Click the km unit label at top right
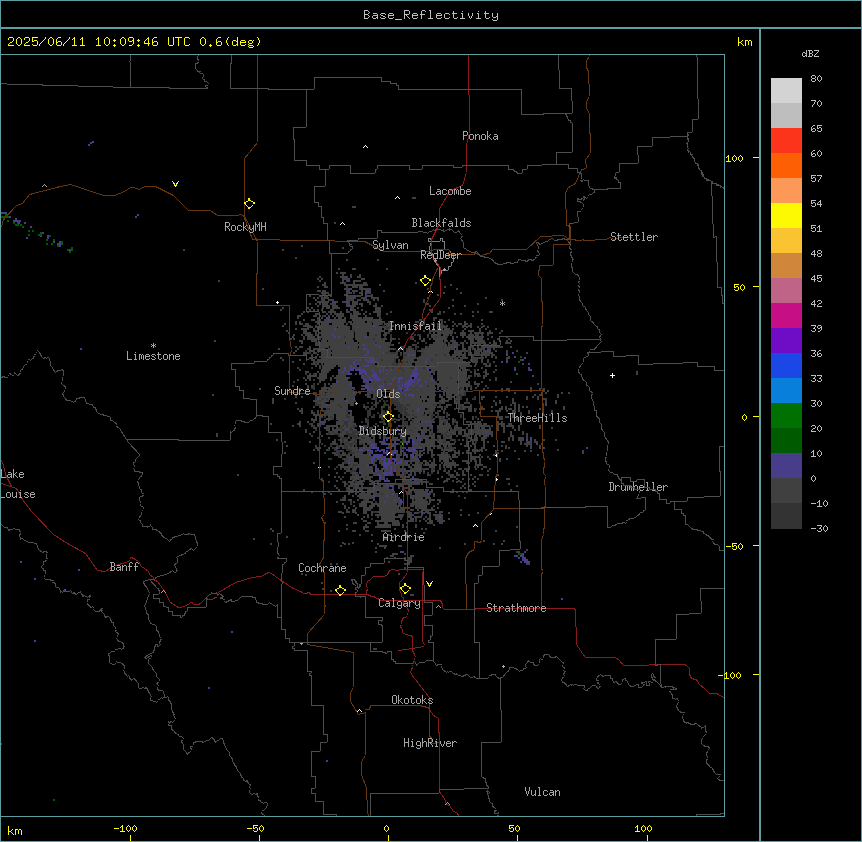This screenshot has width=862, height=842. (745, 42)
